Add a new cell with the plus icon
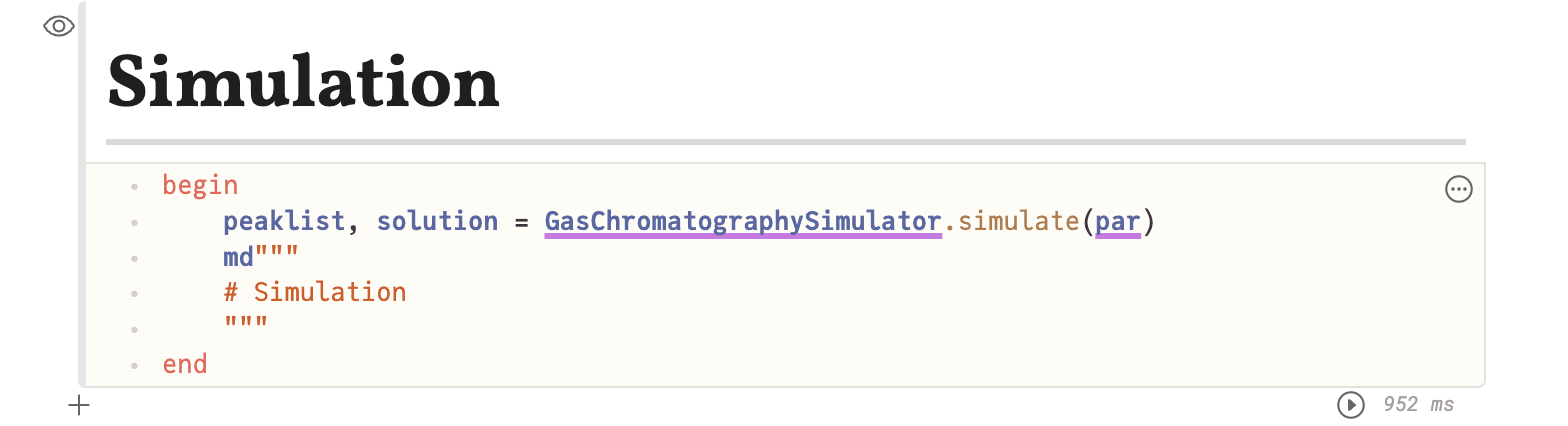Screen dimensions: 1568x426 pyautogui.click(x=79, y=405)
